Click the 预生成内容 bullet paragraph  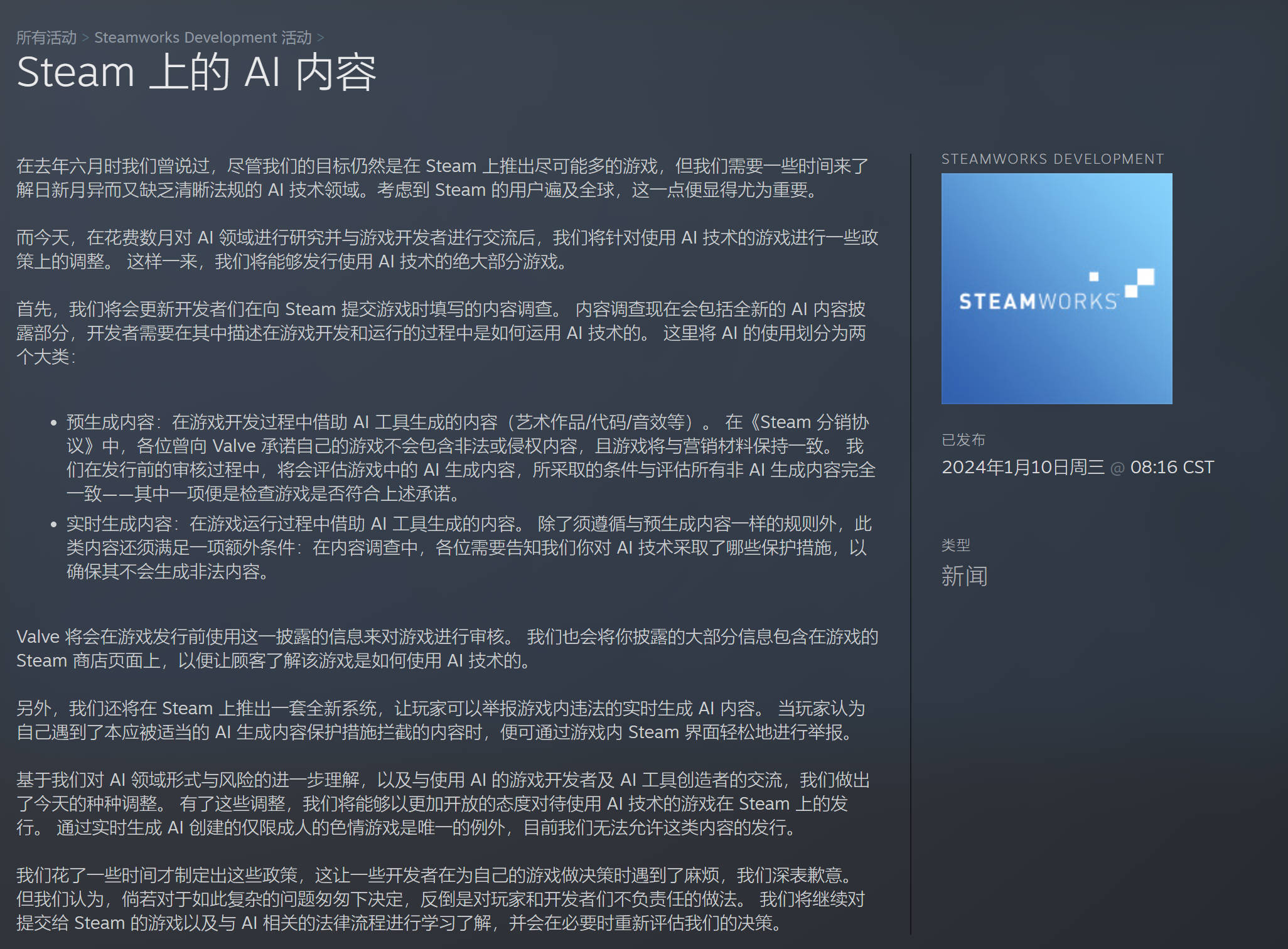(471, 458)
